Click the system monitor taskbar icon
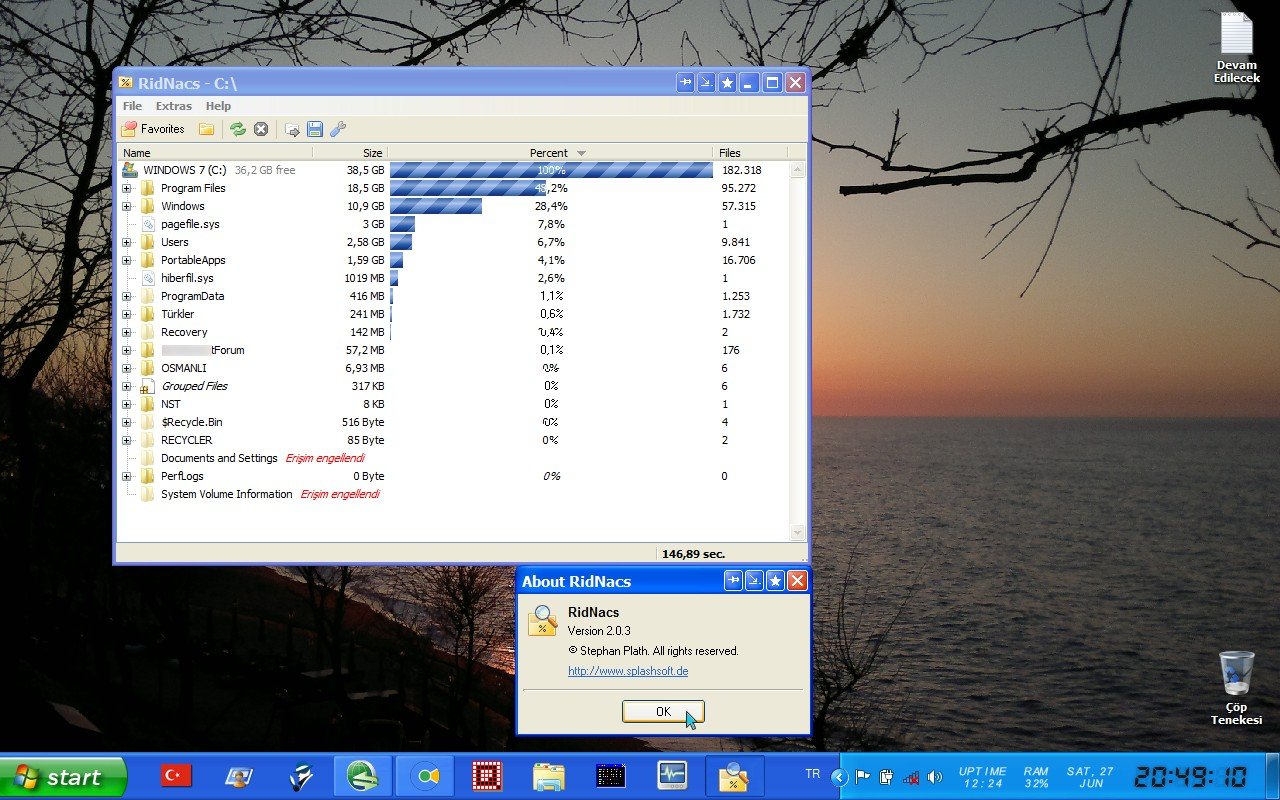 [x=672, y=776]
